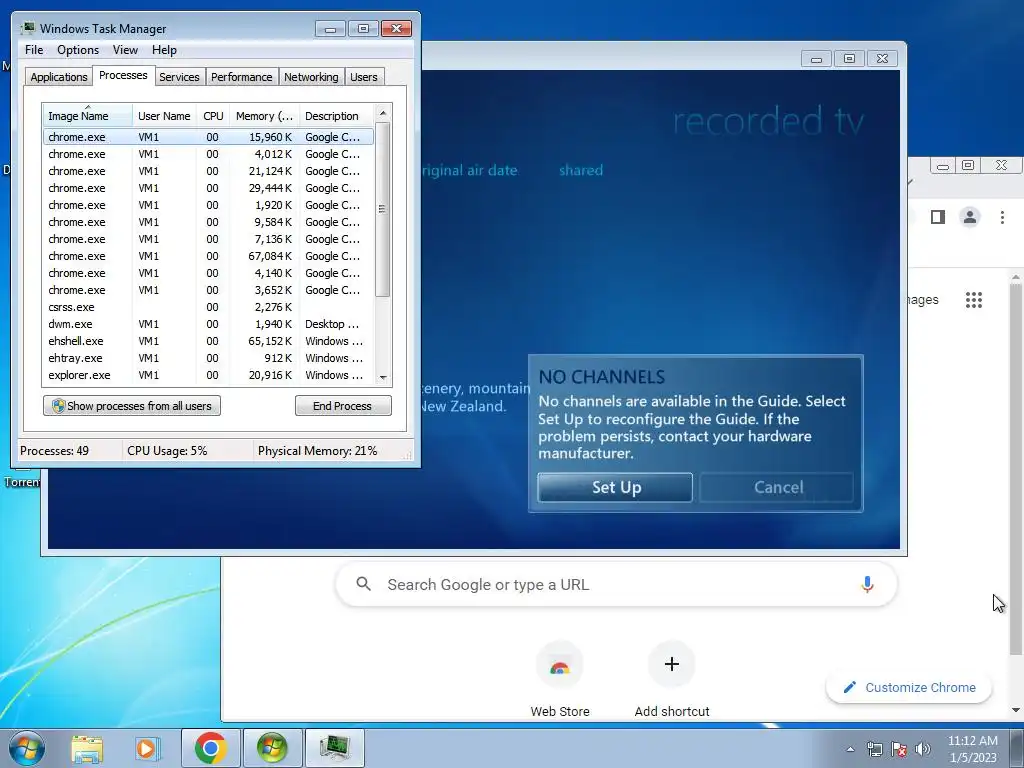Image resolution: width=1024 pixels, height=768 pixels.
Task: Select the explorer.exe process row
Action: (x=208, y=375)
